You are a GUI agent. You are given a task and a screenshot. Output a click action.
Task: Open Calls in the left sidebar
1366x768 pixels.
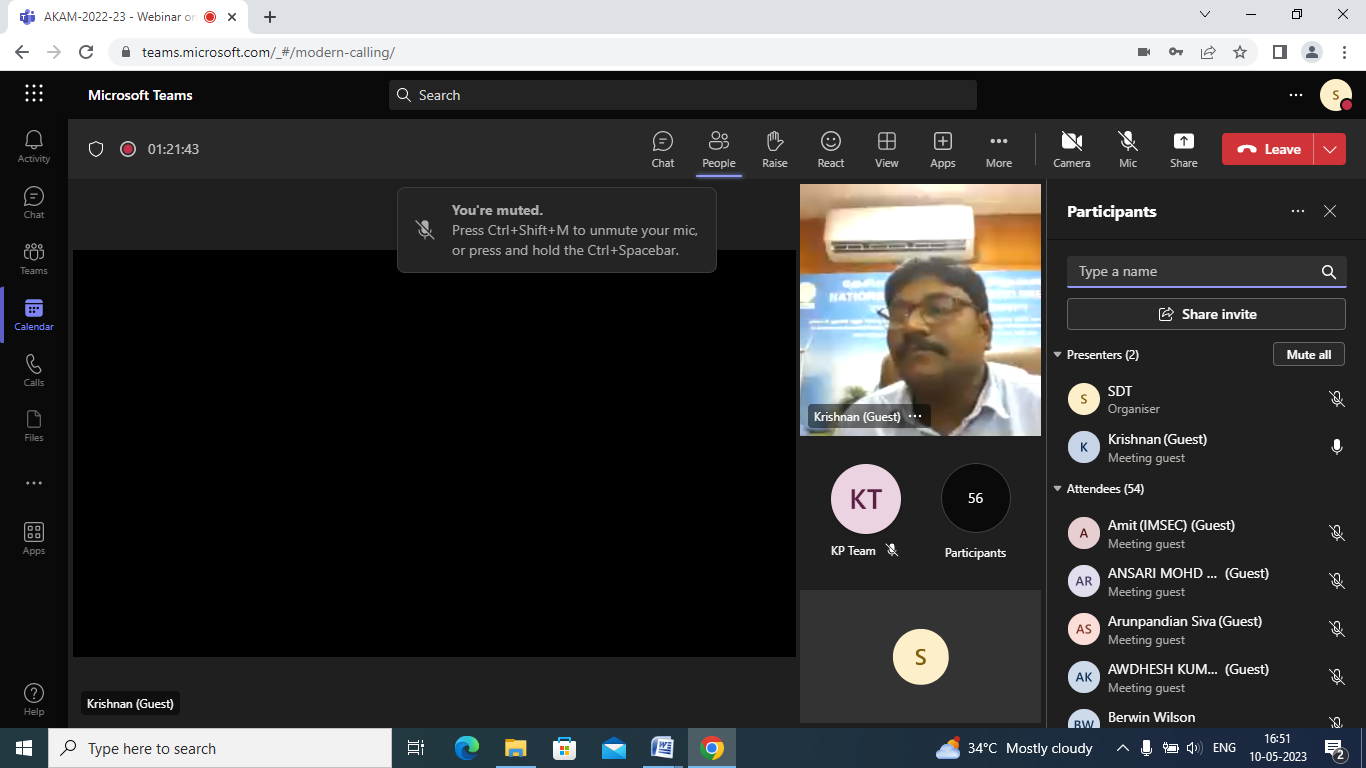34,370
